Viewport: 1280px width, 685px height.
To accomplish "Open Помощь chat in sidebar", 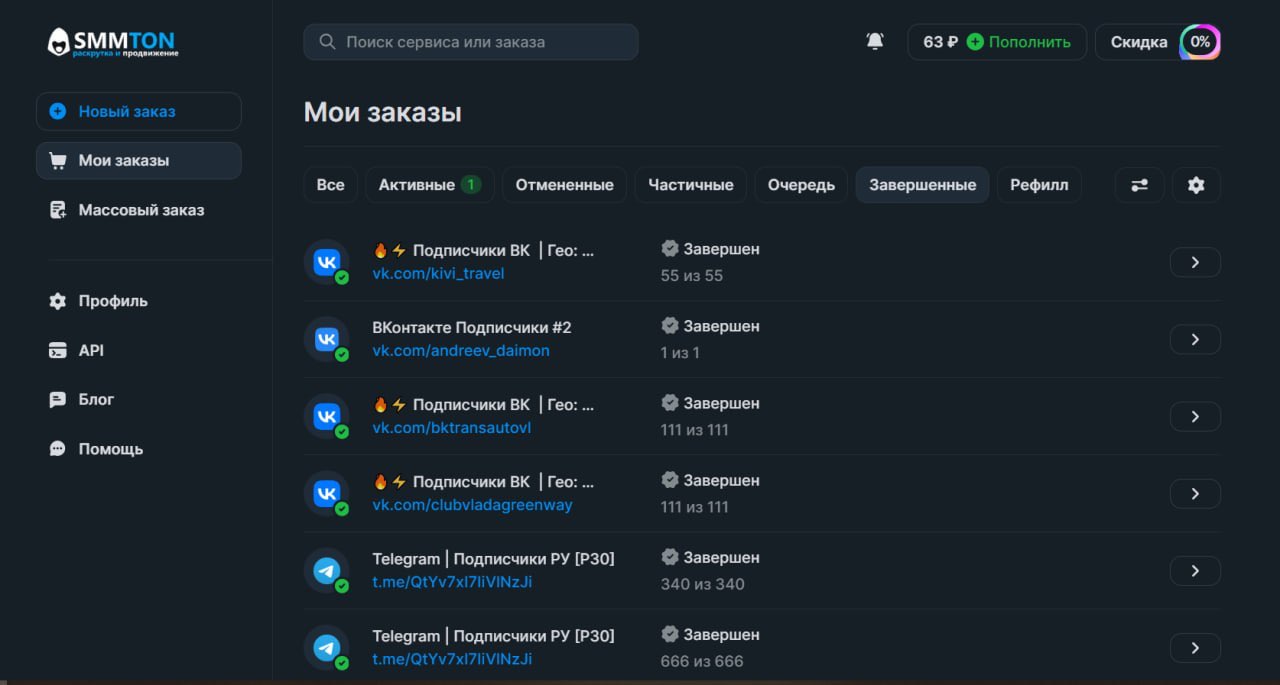I will click(x=110, y=449).
